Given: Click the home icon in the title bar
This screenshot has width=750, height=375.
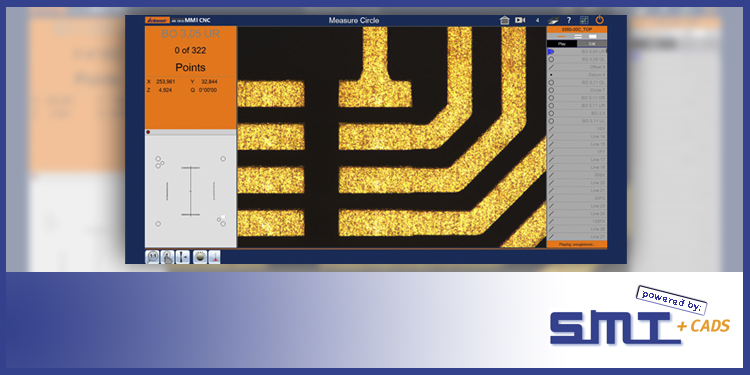Looking at the screenshot, I should point(504,20).
